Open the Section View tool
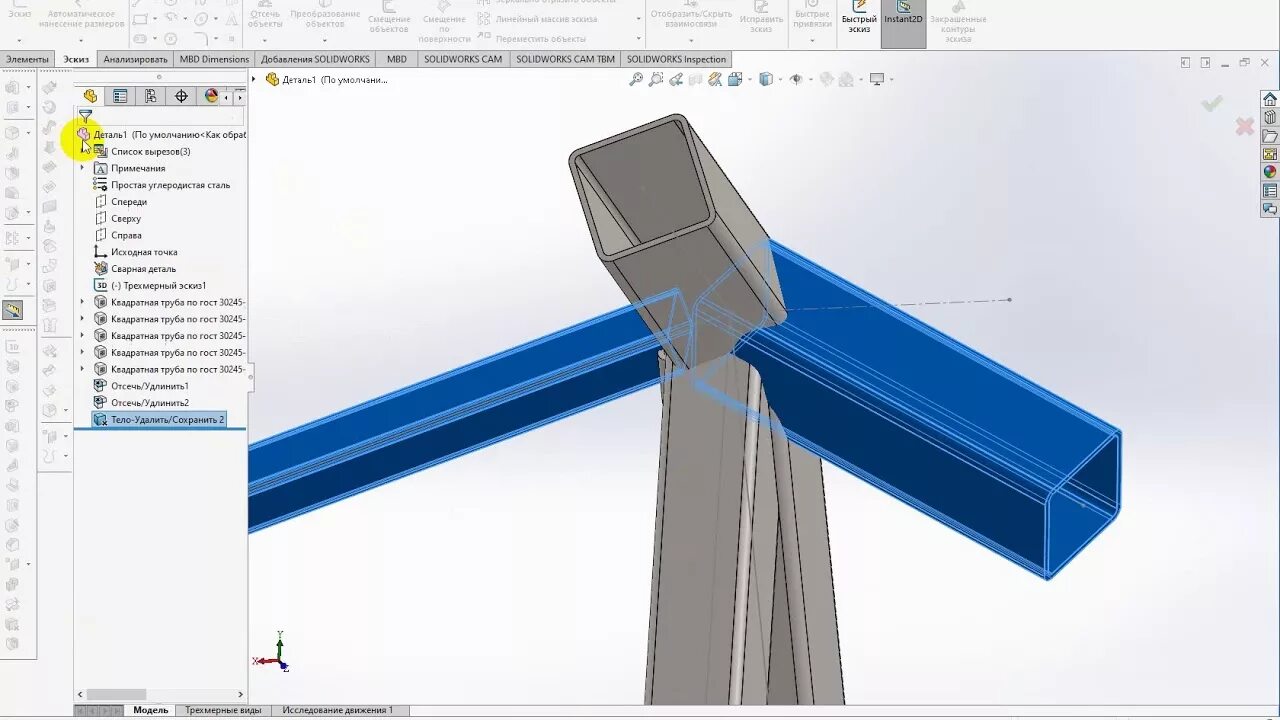 (x=697, y=79)
